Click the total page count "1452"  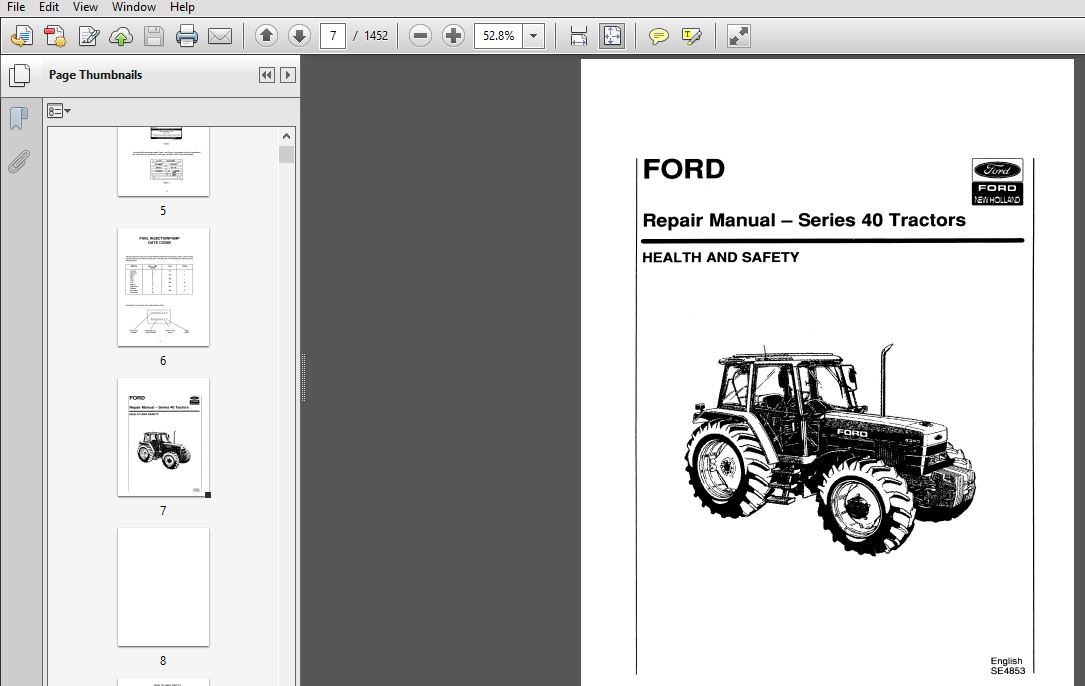(376, 36)
